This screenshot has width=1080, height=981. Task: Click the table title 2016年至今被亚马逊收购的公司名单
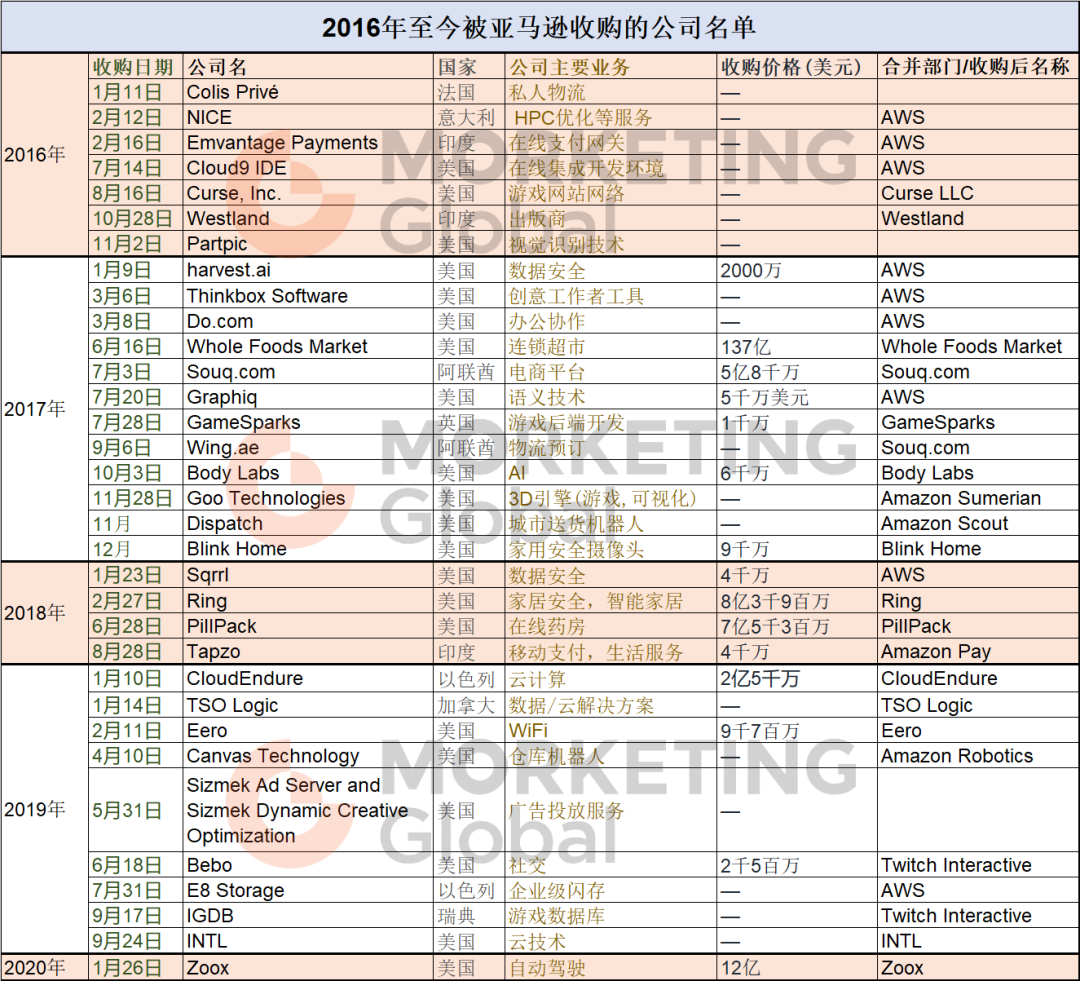pos(540,28)
